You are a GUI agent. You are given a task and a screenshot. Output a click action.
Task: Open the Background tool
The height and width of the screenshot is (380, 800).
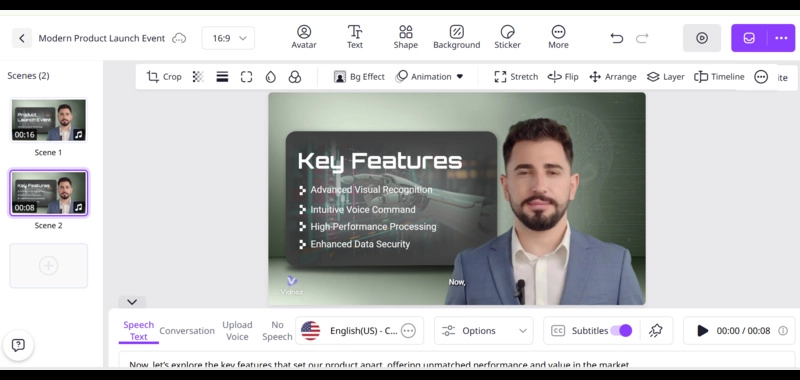coord(457,37)
